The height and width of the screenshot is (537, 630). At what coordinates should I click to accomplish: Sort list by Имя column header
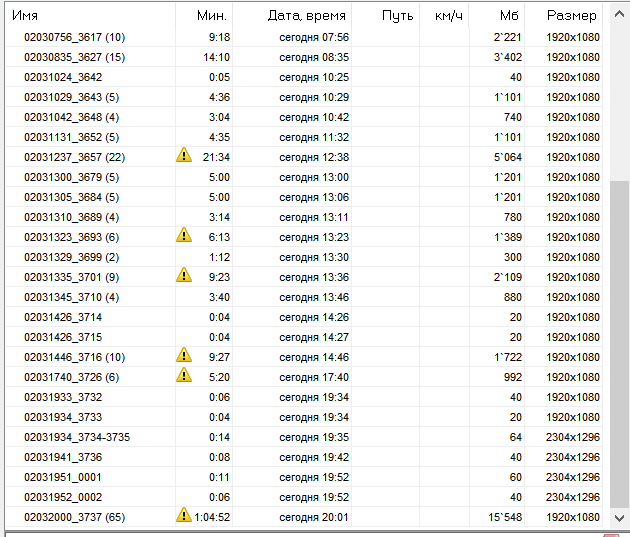tap(88, 15)
